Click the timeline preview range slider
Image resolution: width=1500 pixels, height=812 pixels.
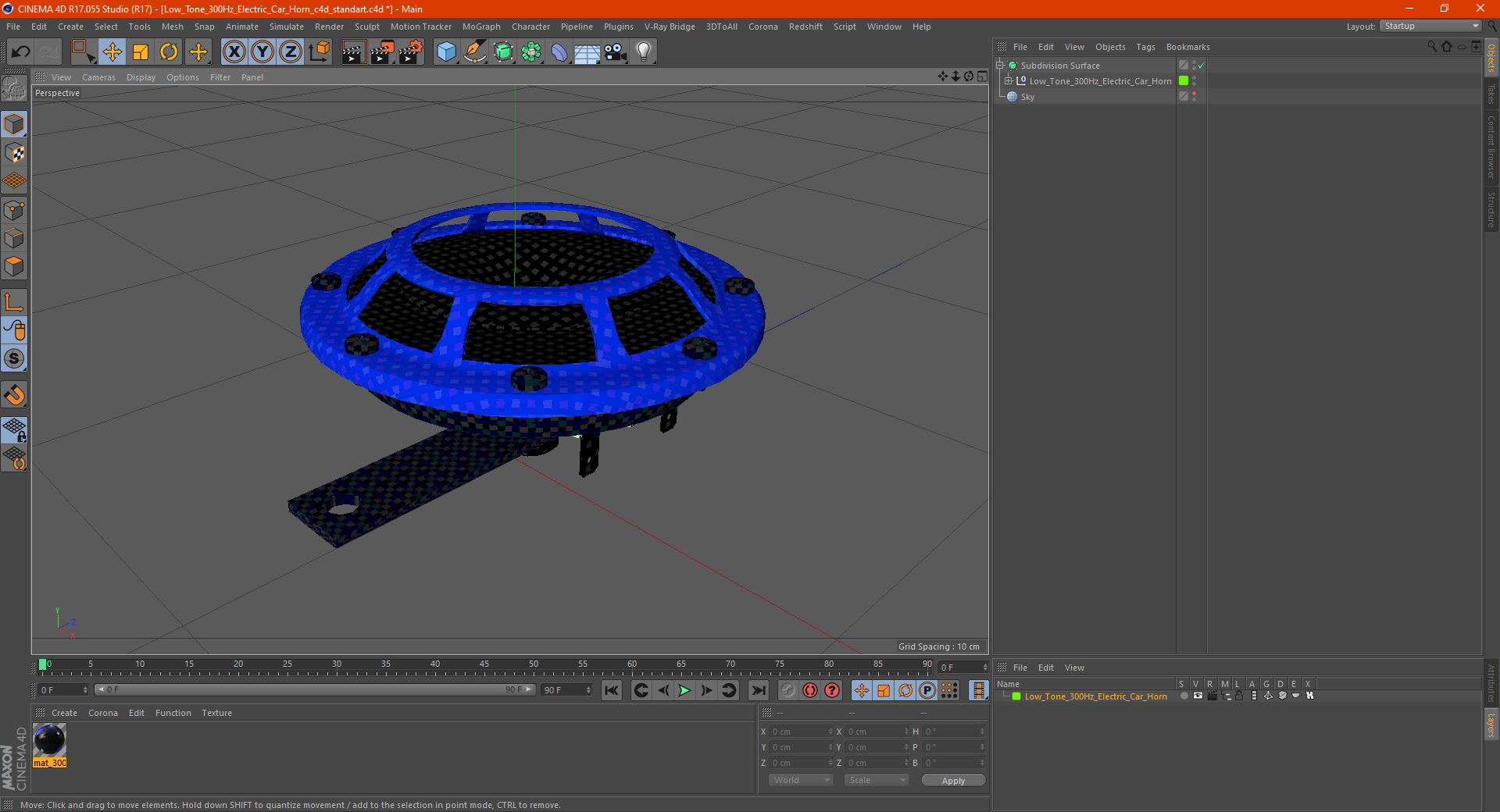coord(315,690)
